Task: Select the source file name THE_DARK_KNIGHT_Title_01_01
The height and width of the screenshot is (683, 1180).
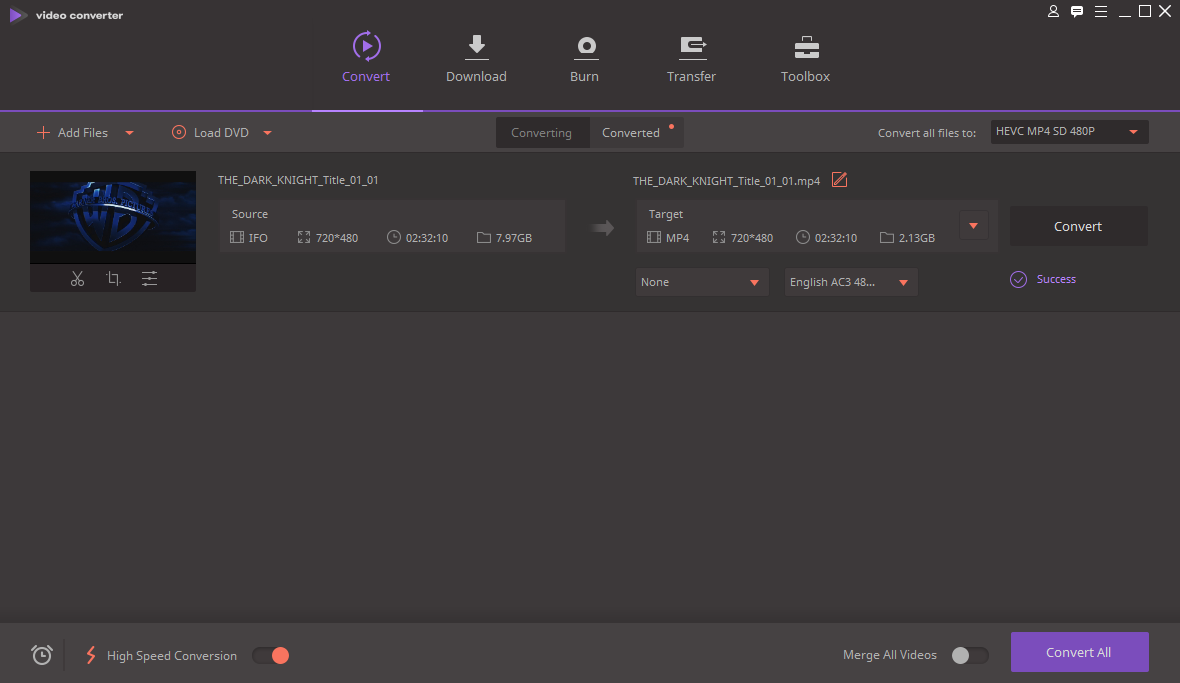Action: pyautogui.click(x=298, y=180)
